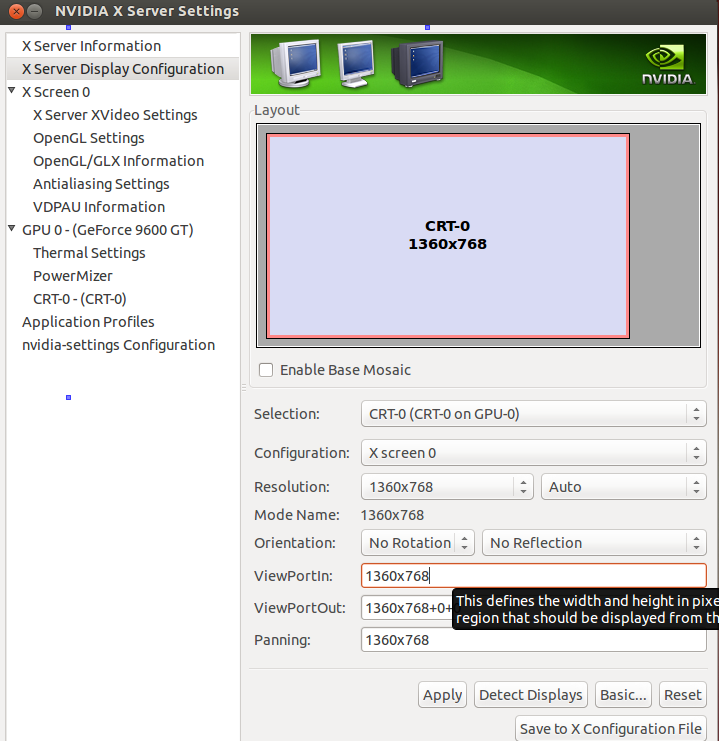Screen dimensions: 719x741
Task: Open the No Rotation orientation dropdown
Action: (x=418, y=543)
